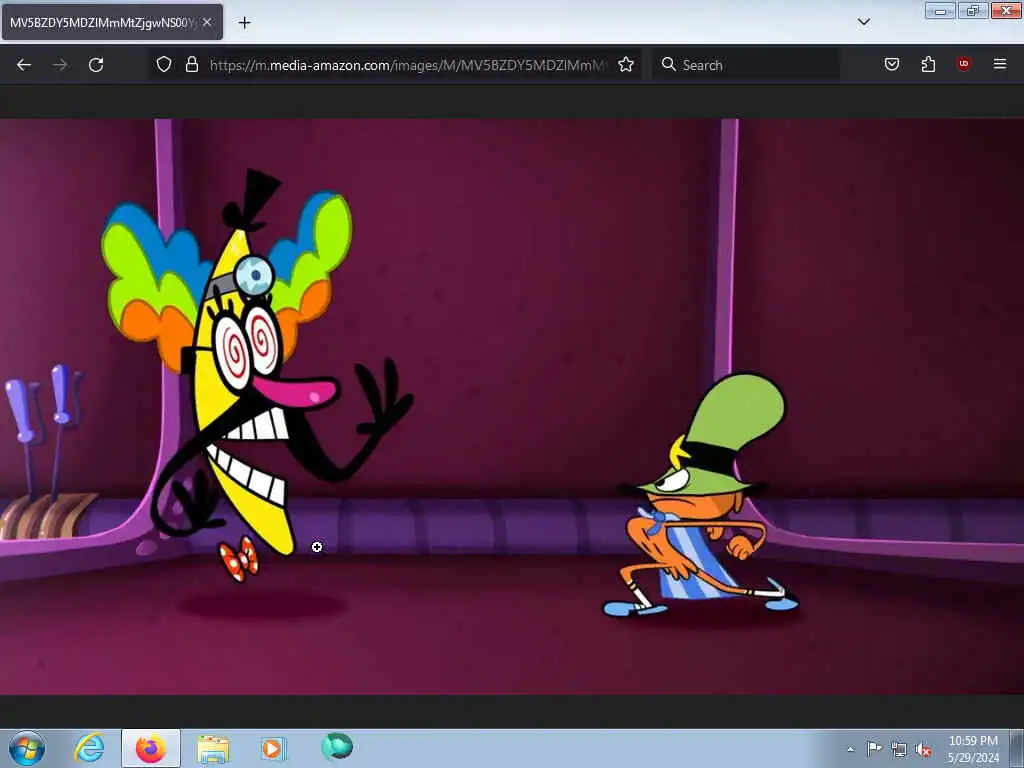Click the cartoon image to zoom
This screenshot has width=1024, height=768.
click(x=512, y=406)
